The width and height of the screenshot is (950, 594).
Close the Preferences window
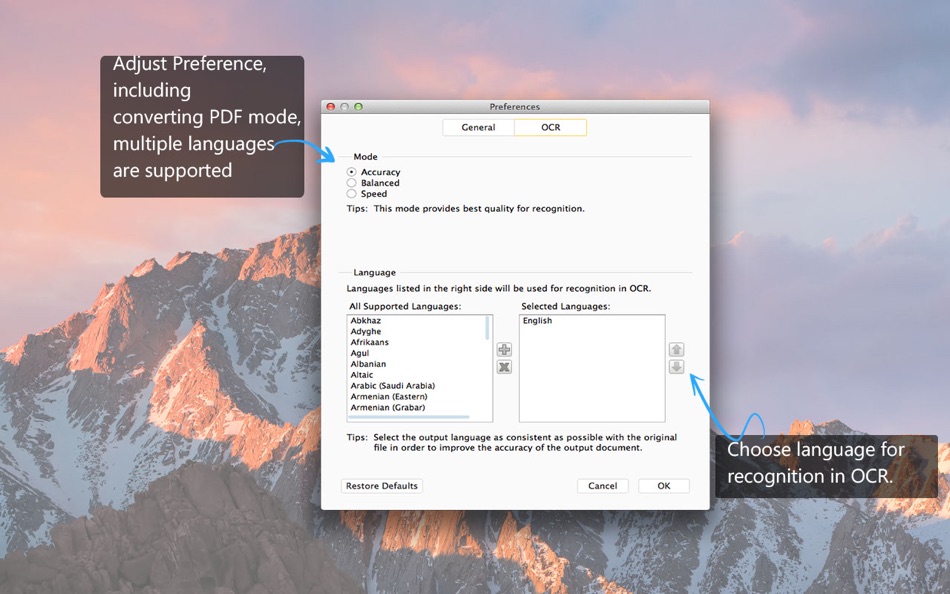click(331, 107)
